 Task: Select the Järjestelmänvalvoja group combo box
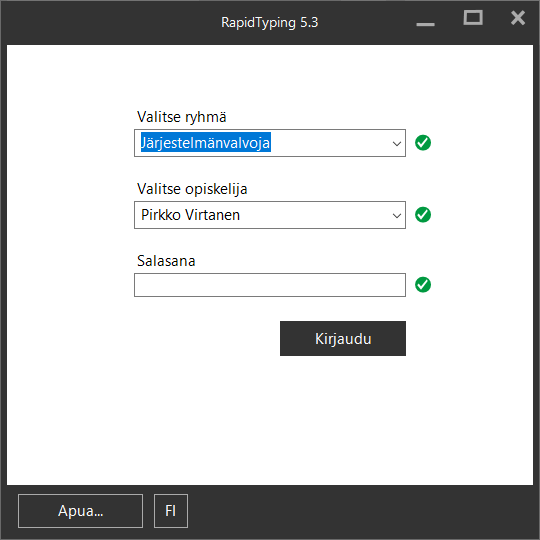(x=270, y=143)
